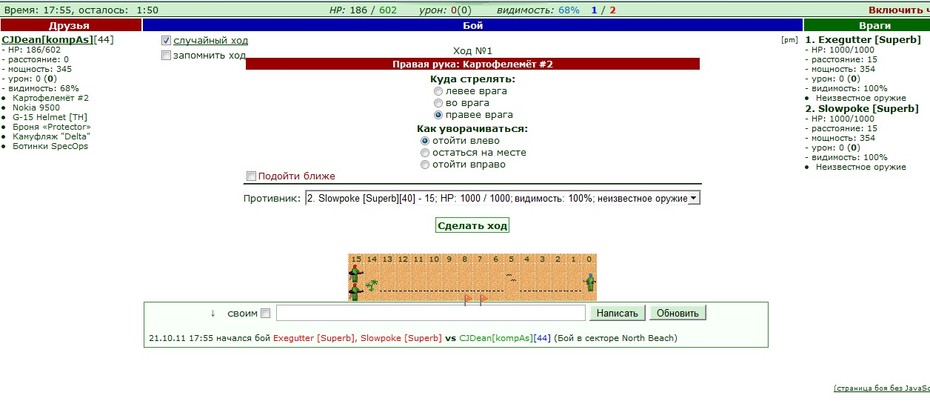Click the 'Написать' chat button

click(x=617, y=313)
